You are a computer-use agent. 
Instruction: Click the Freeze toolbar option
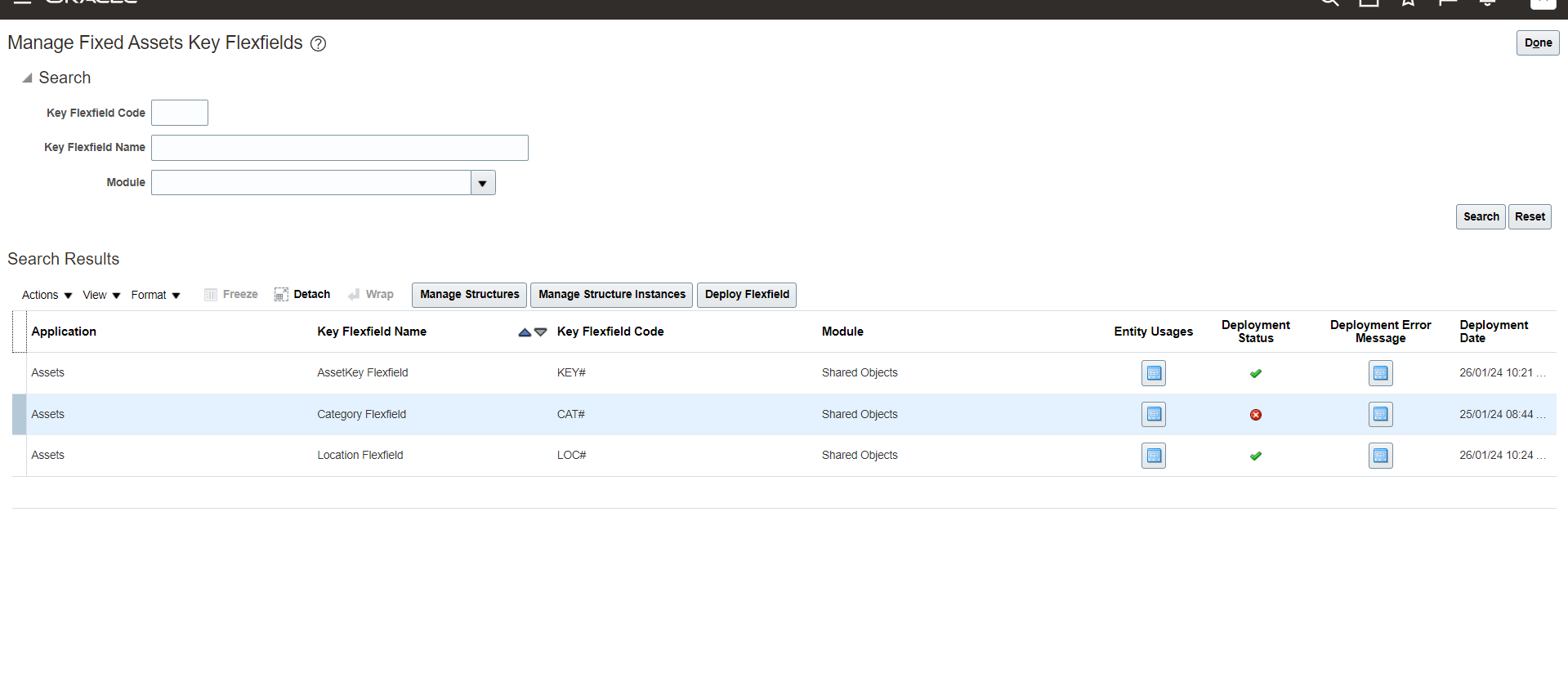[231, 295]
